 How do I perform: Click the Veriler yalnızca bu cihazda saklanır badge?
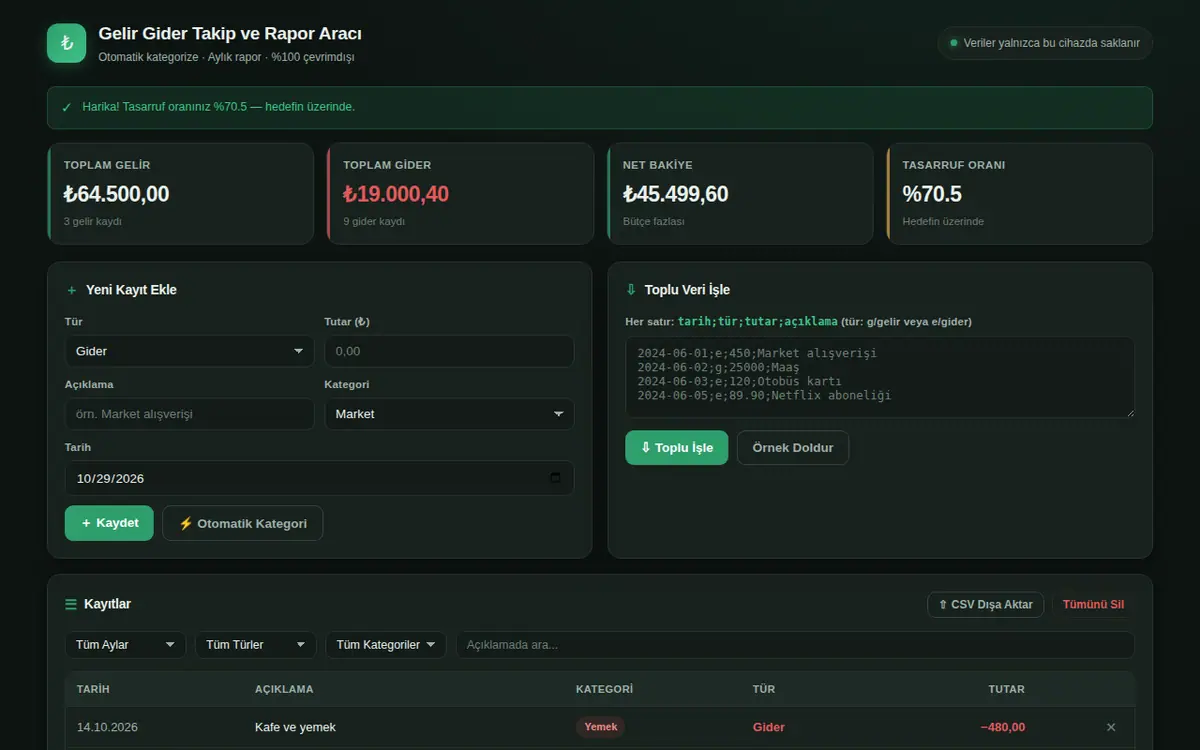1045,43
